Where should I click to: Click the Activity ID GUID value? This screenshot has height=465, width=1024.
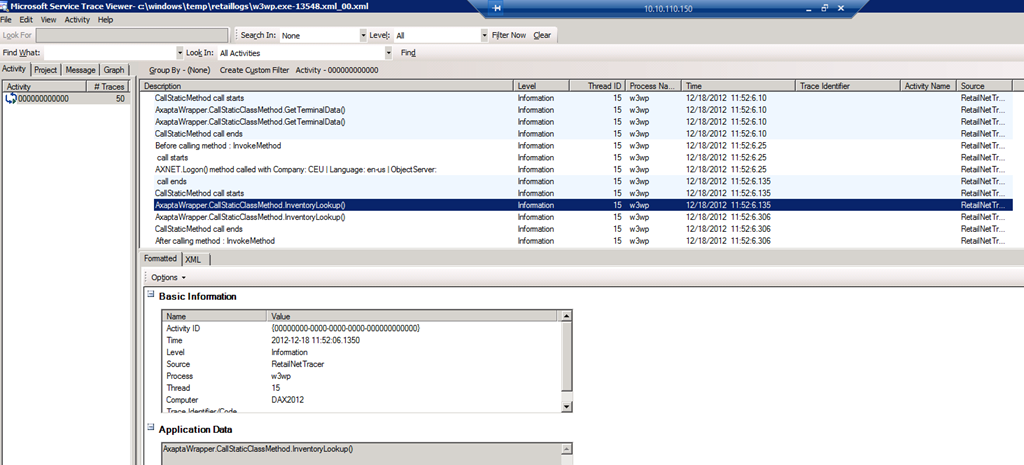(x=345, y=329)
